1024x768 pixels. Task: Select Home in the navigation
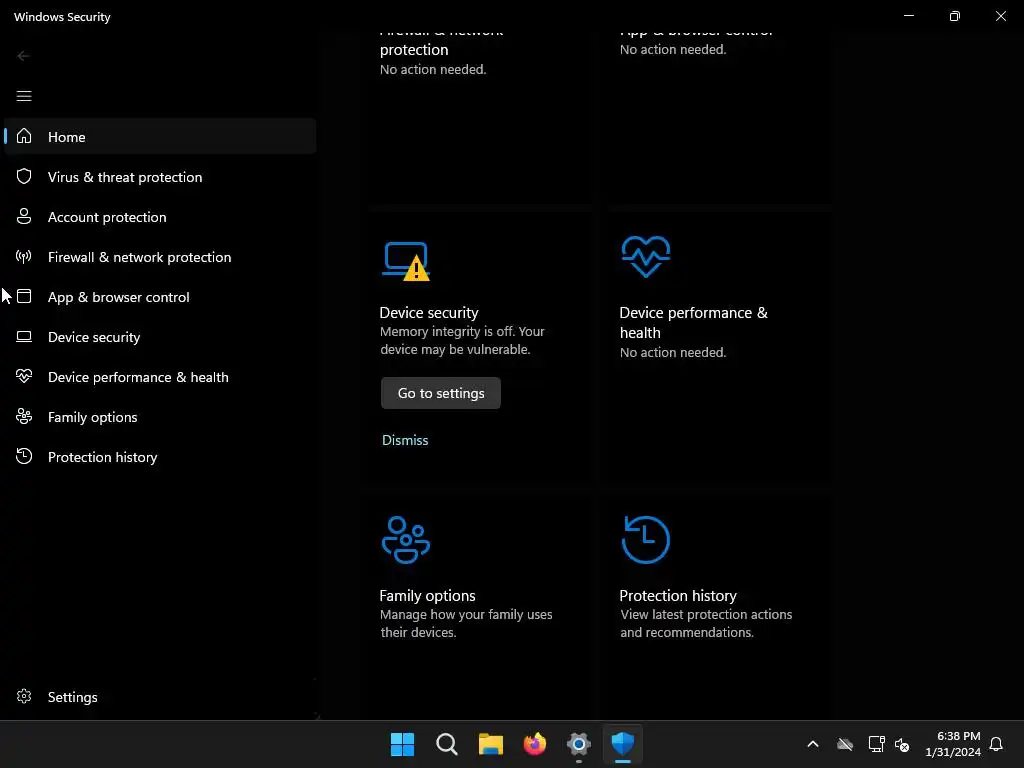click(161, 136)
